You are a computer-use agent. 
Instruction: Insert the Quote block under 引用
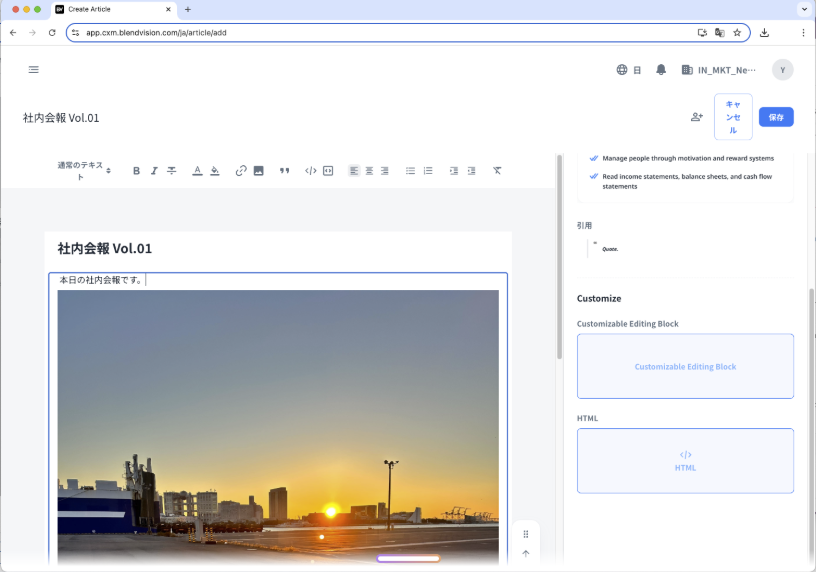point(685,249)
